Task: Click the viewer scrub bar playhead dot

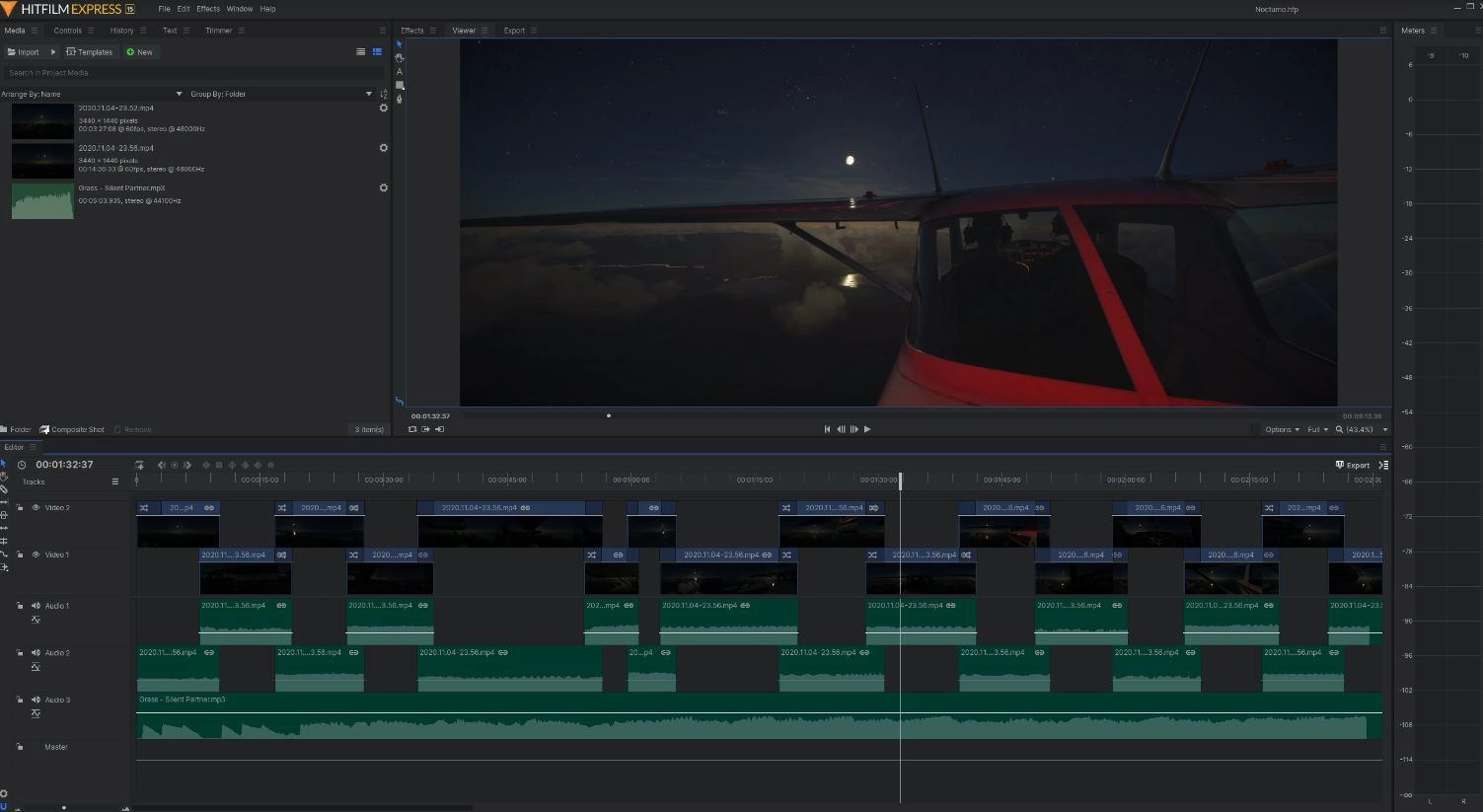Action: coord(608,415)
